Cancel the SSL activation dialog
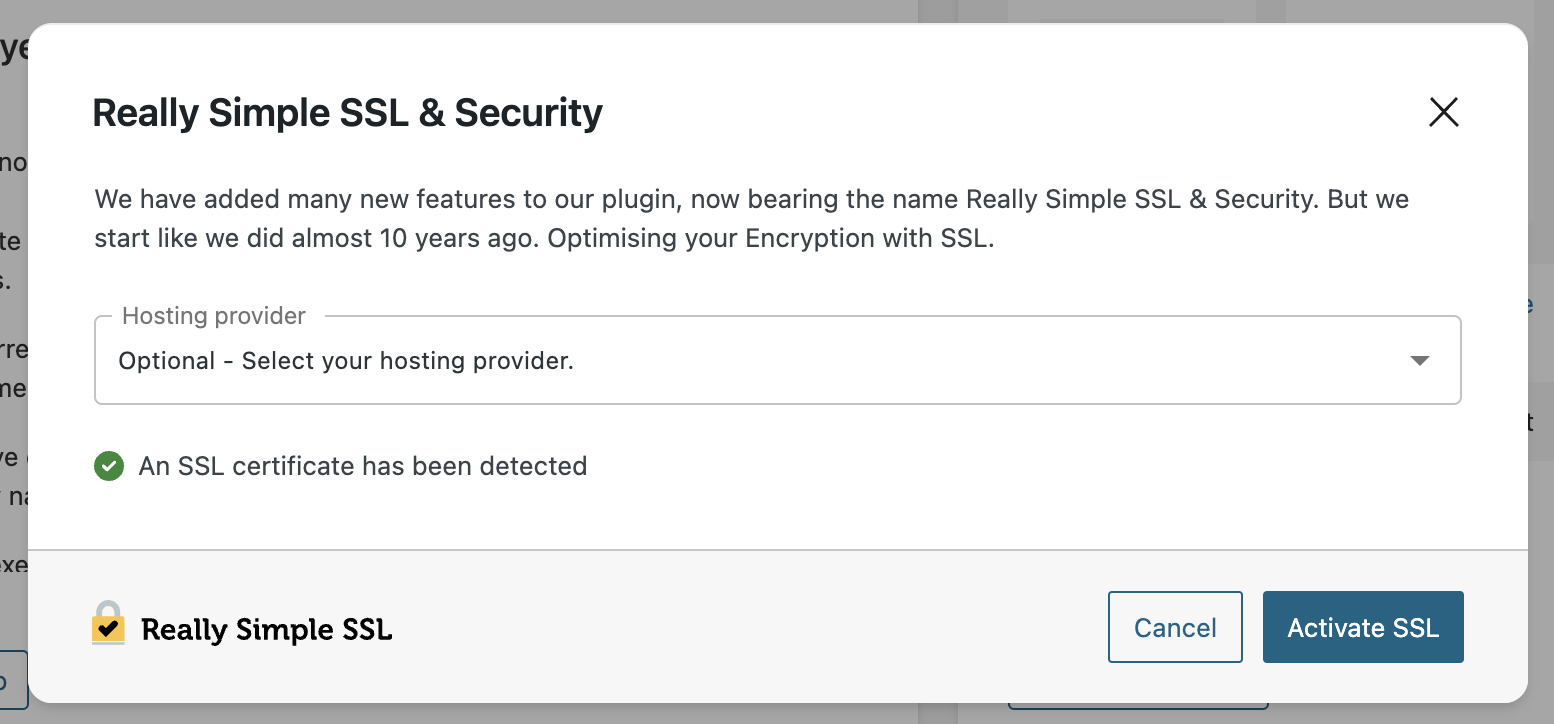 coord(1175,627)
